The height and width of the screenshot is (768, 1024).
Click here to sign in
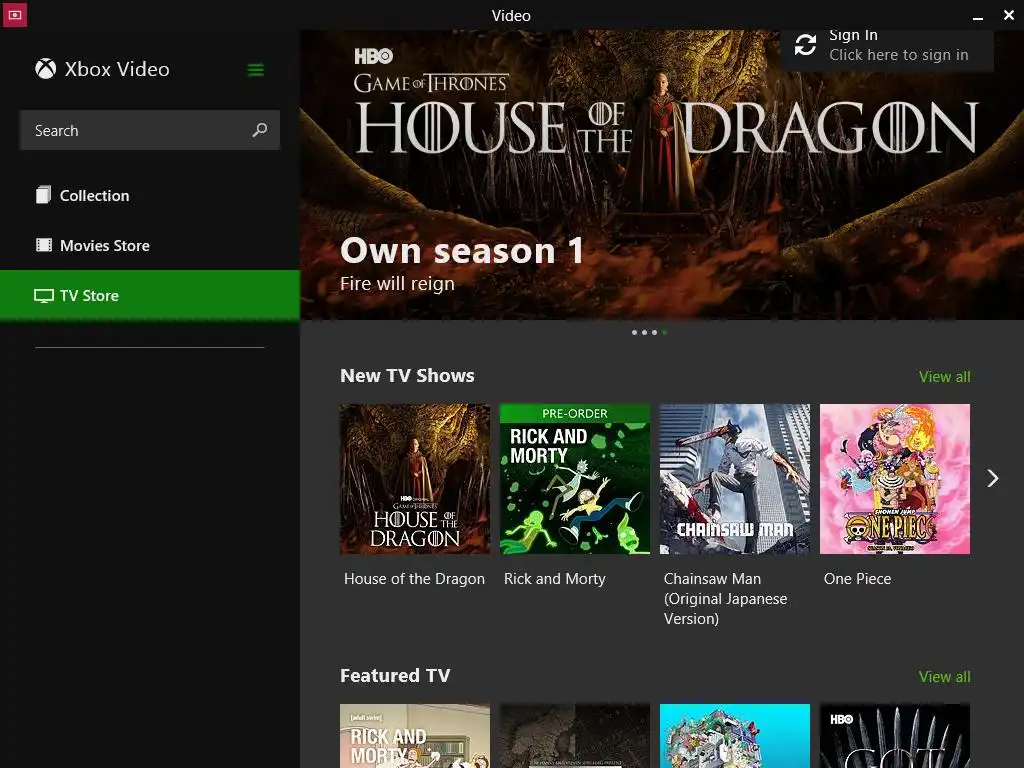click(x=899, y=55)
